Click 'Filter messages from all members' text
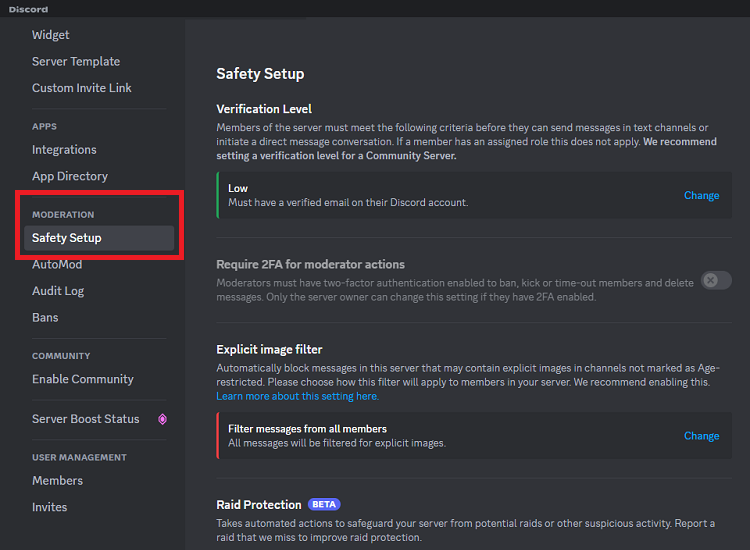 tap(307, 429)
